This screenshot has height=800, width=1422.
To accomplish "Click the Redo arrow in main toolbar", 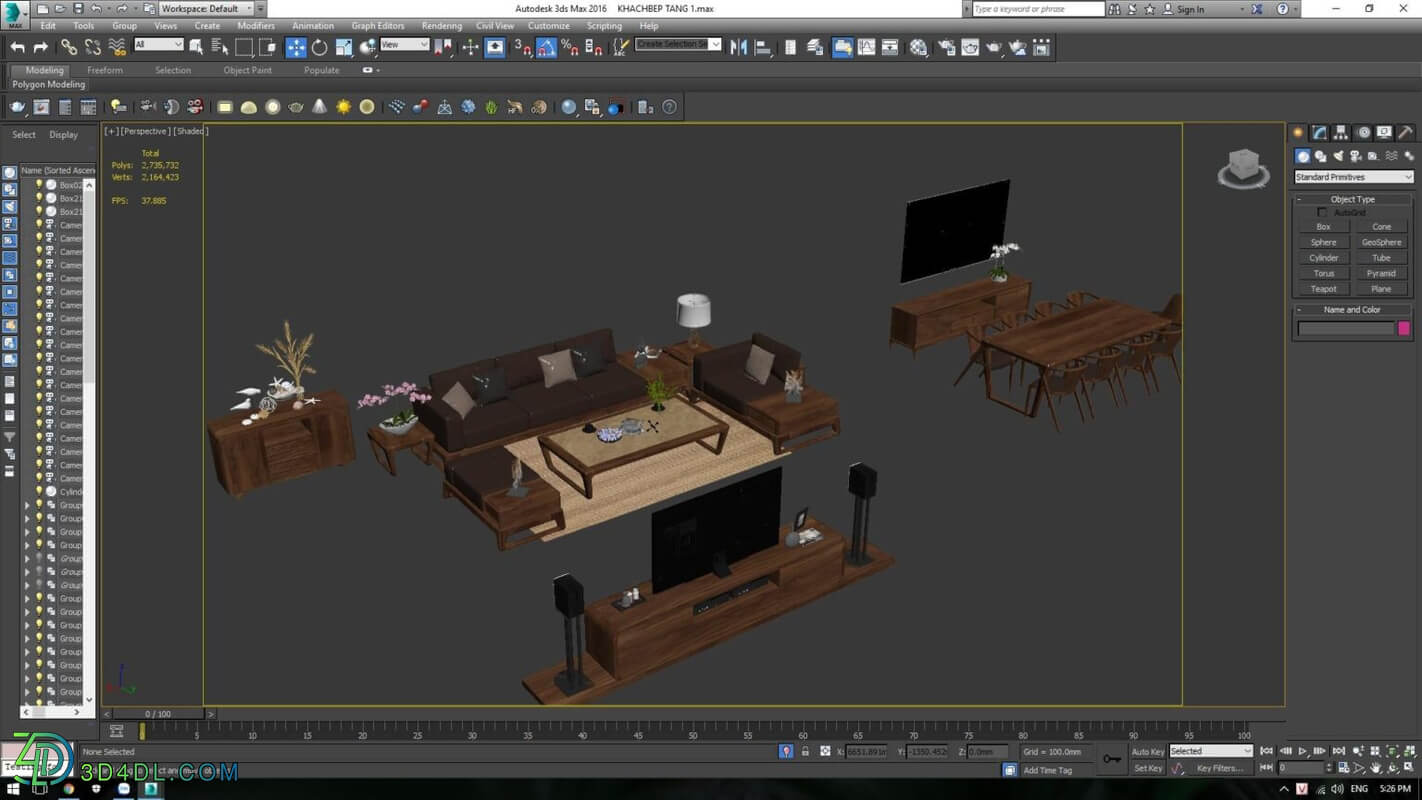I will pos(41,47).
